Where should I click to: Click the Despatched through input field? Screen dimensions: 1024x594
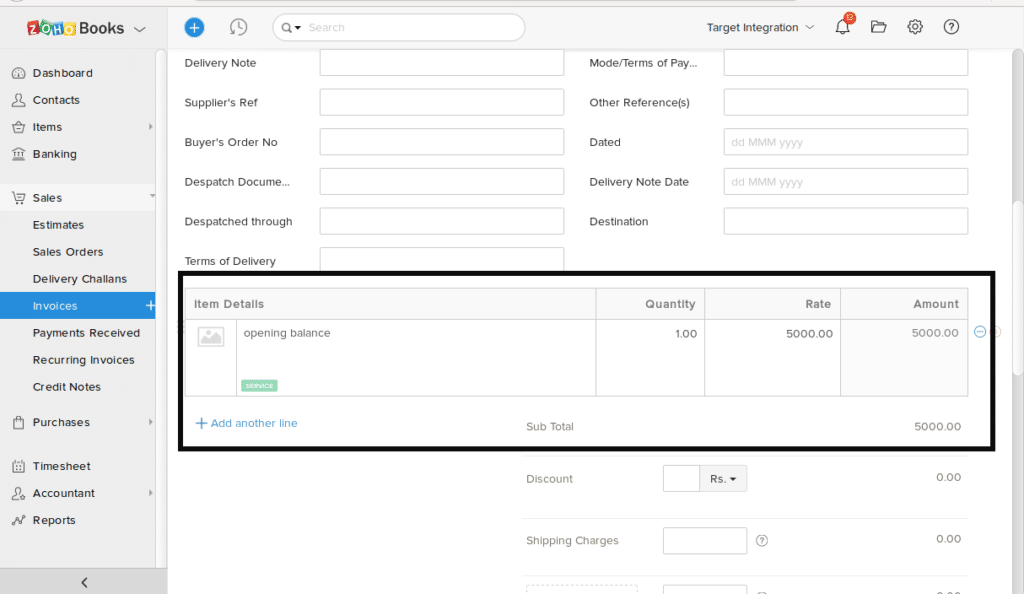click(441, 221)
